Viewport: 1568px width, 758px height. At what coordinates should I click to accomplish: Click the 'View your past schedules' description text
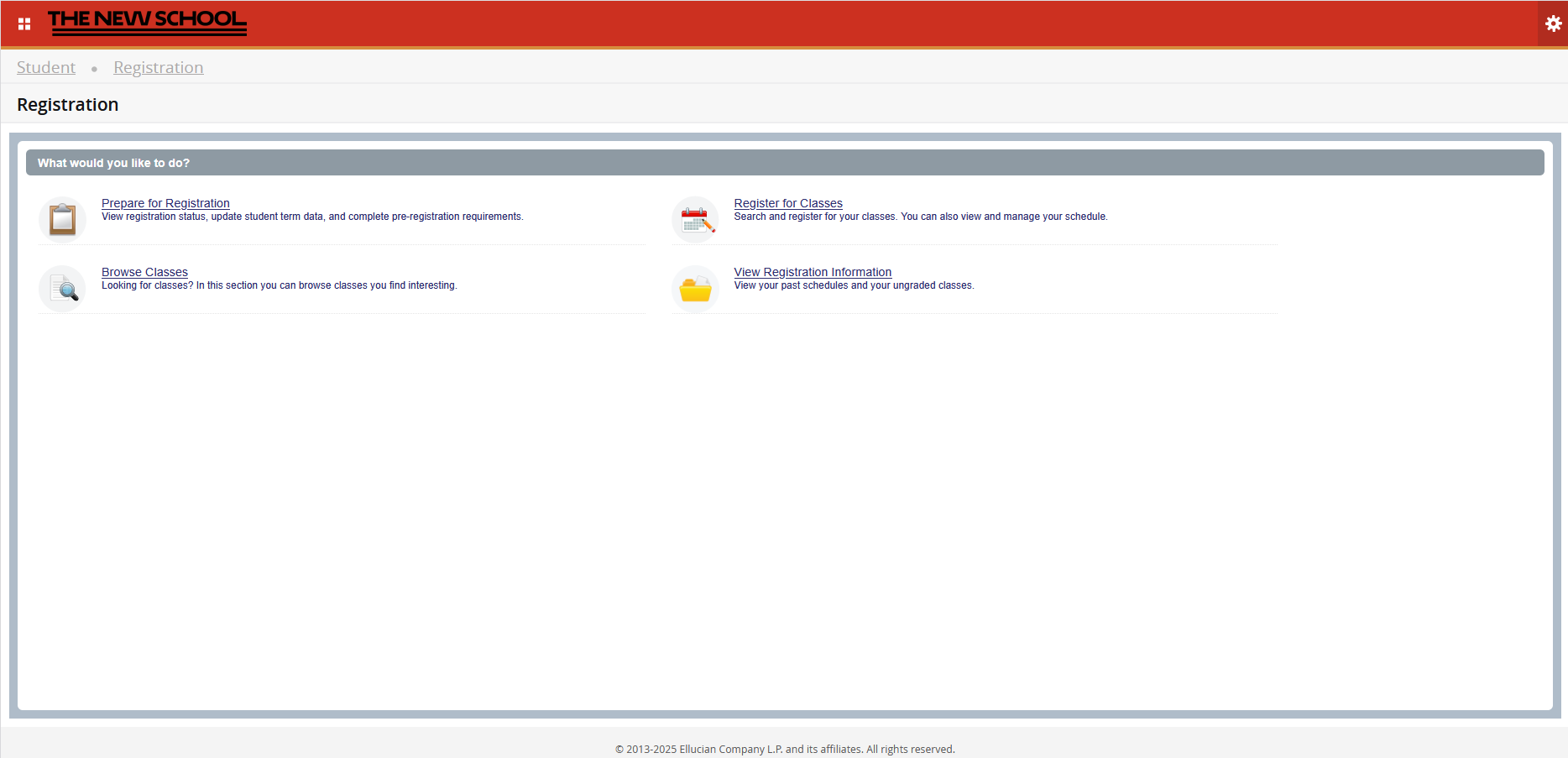pyautogui.click(x=854, y=285)
